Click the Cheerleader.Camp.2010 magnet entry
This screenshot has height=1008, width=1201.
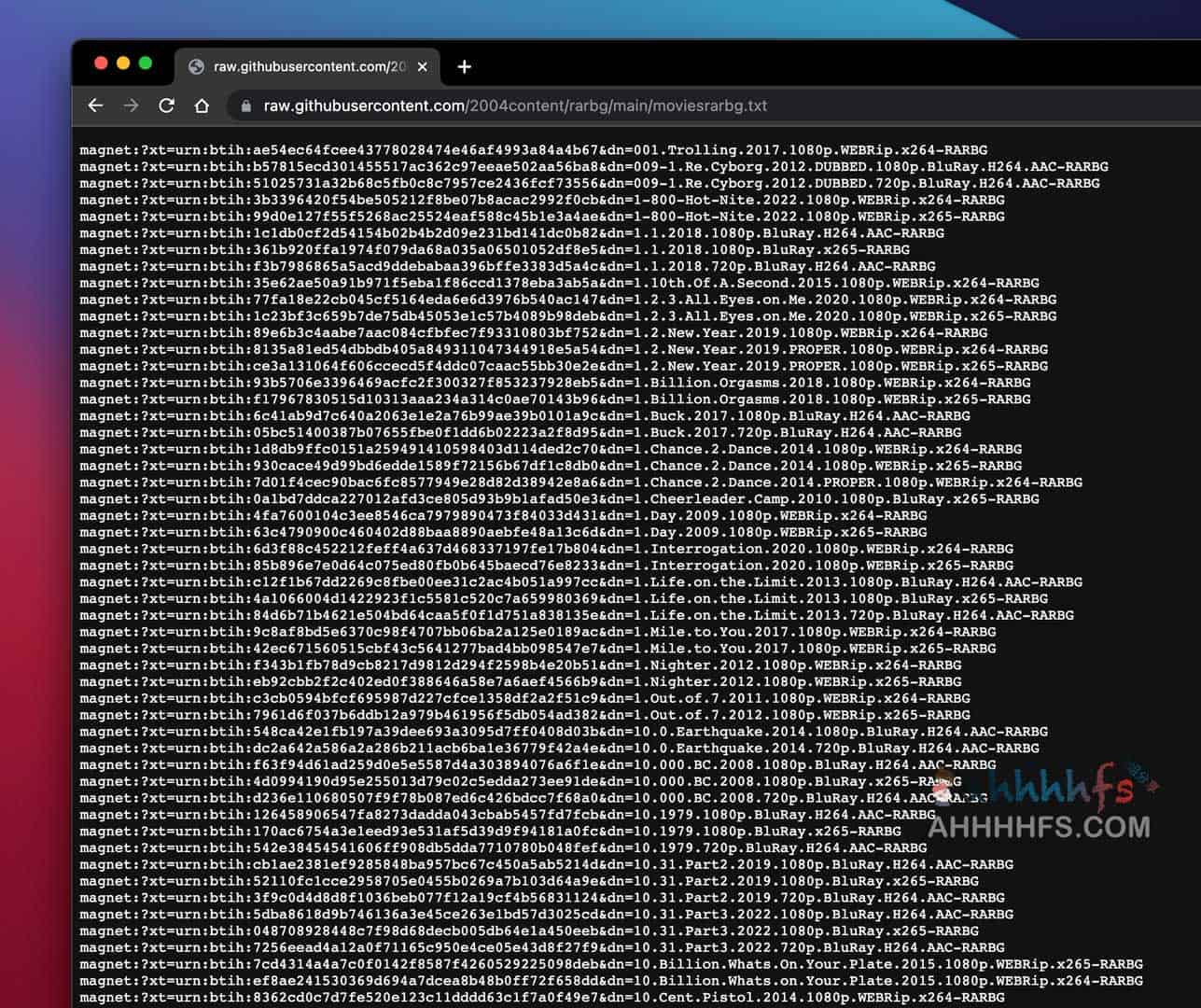tap(559, 498)
